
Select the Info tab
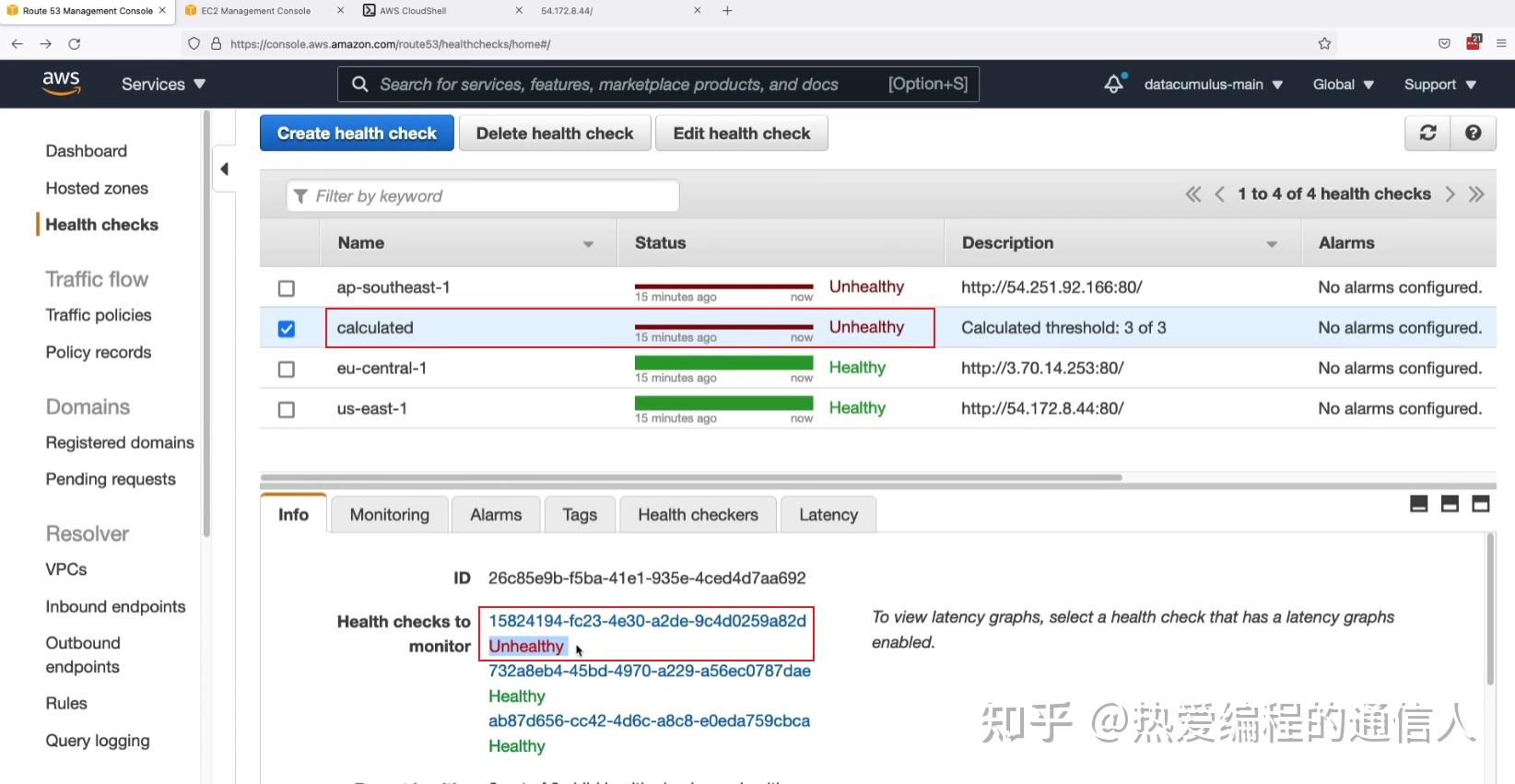click(293, 514)
